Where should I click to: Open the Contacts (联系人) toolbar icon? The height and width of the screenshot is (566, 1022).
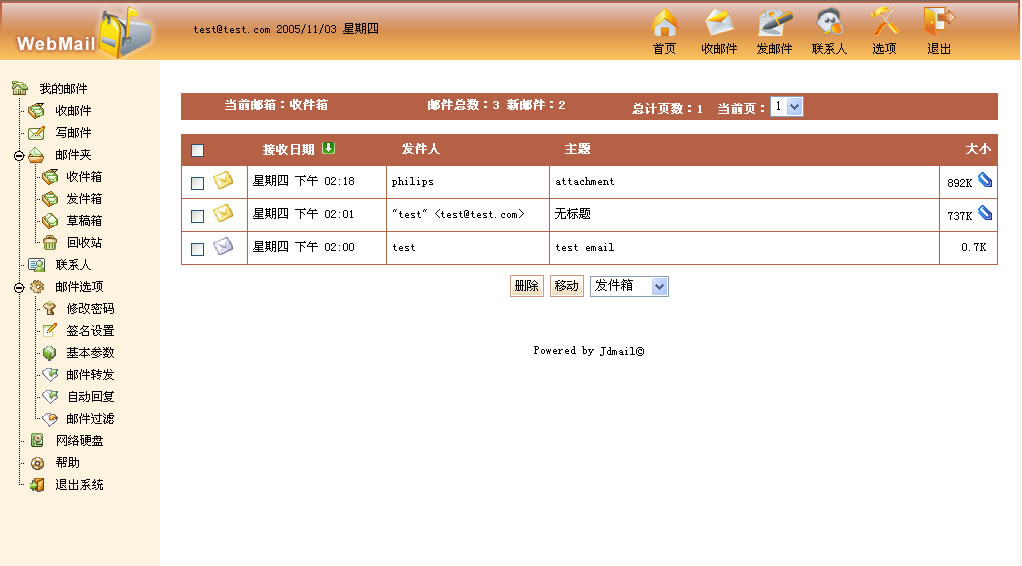(829, 23)
